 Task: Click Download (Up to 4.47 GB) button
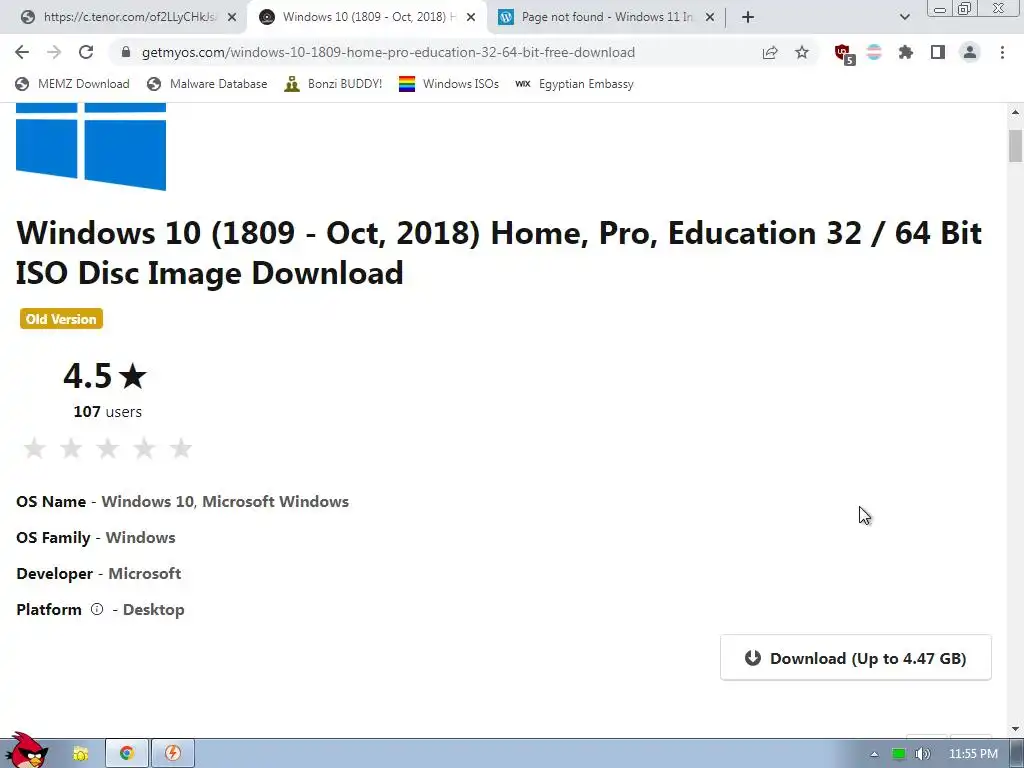coord(856,658)
